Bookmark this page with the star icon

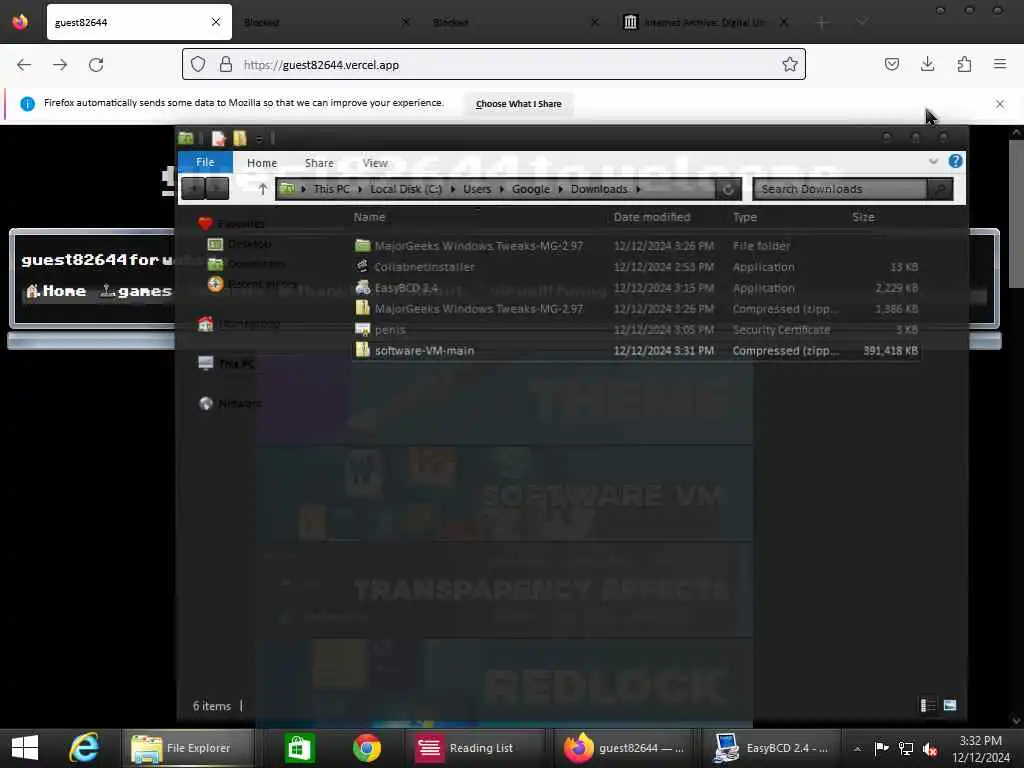[790, 64]
